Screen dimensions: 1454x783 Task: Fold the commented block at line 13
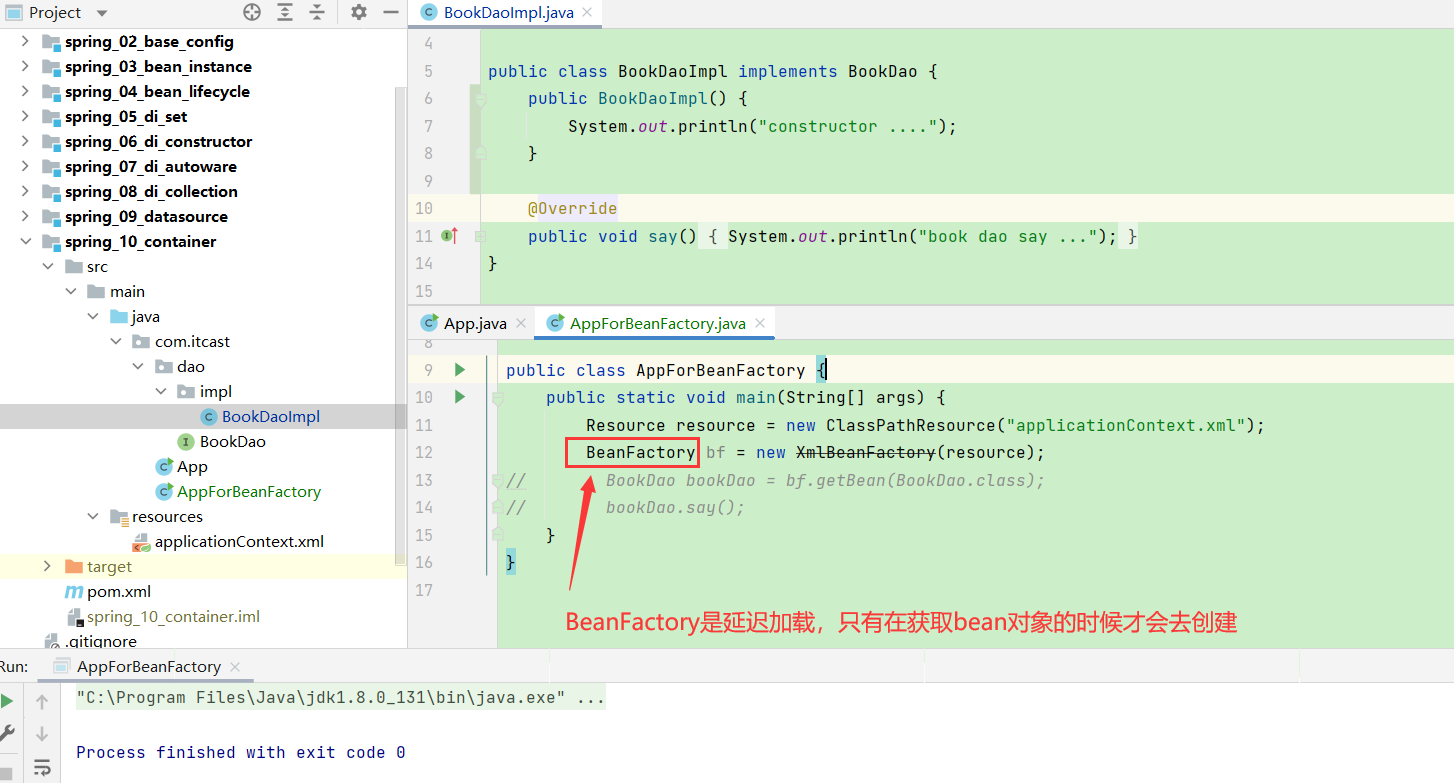coord(497,480)
